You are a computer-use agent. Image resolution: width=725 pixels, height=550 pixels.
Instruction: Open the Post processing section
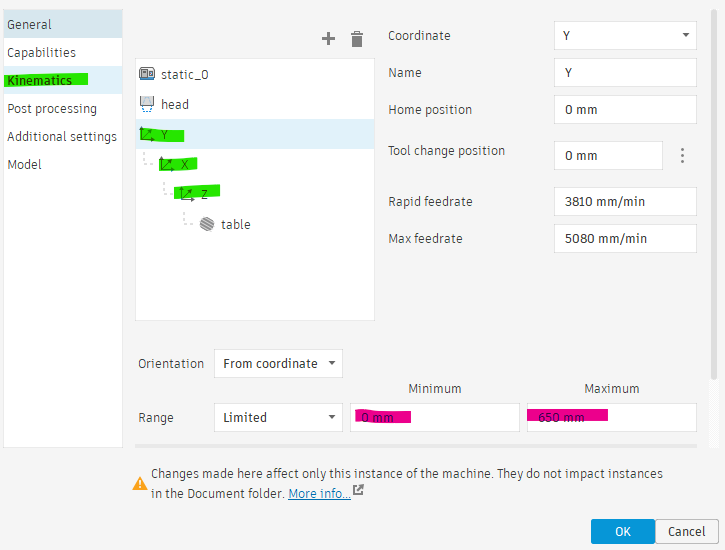pos(52,109)
